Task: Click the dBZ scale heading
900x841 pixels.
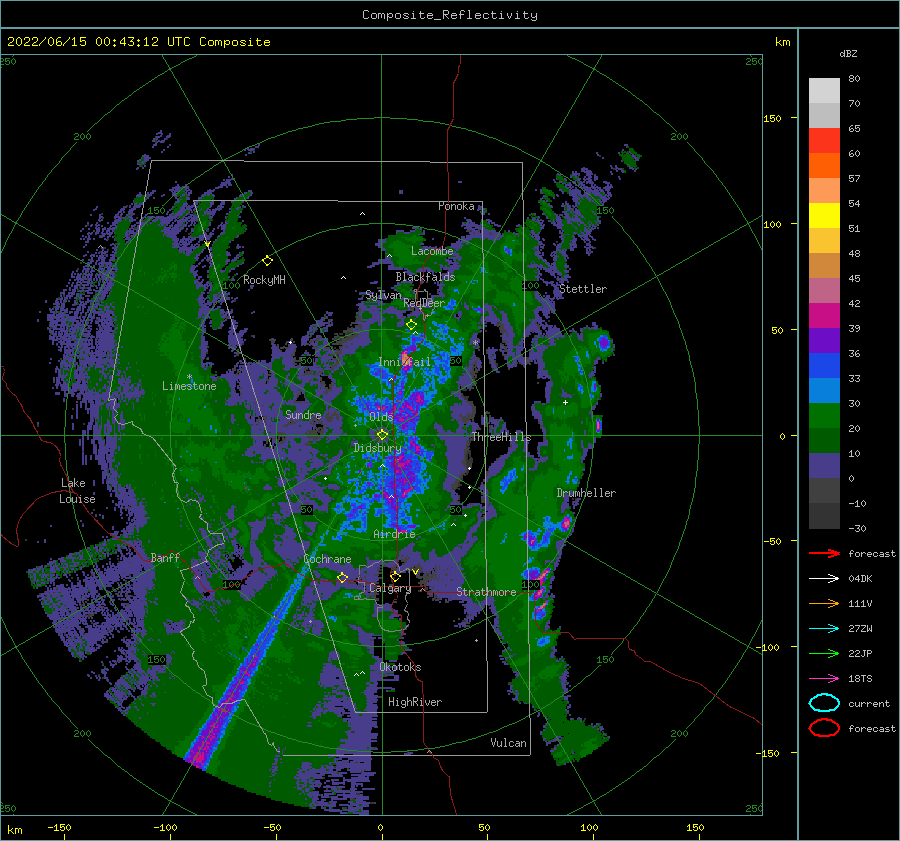Action: tap(848, 53)
